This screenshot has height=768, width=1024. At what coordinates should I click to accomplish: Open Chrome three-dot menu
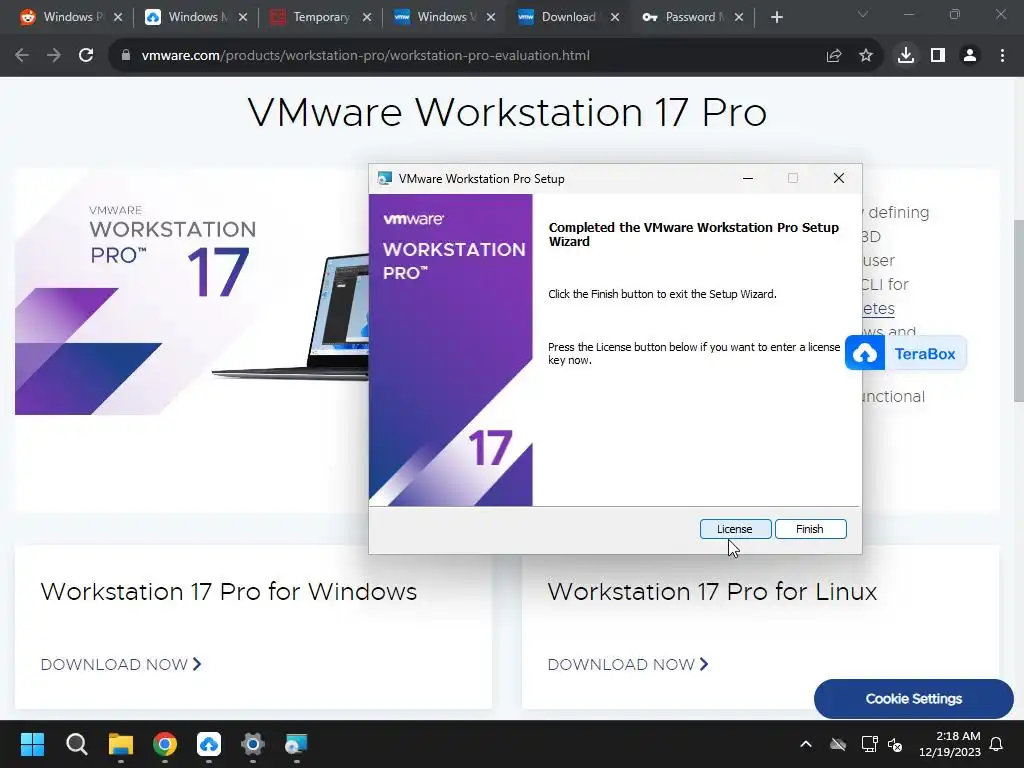(x=1002, y=56)
